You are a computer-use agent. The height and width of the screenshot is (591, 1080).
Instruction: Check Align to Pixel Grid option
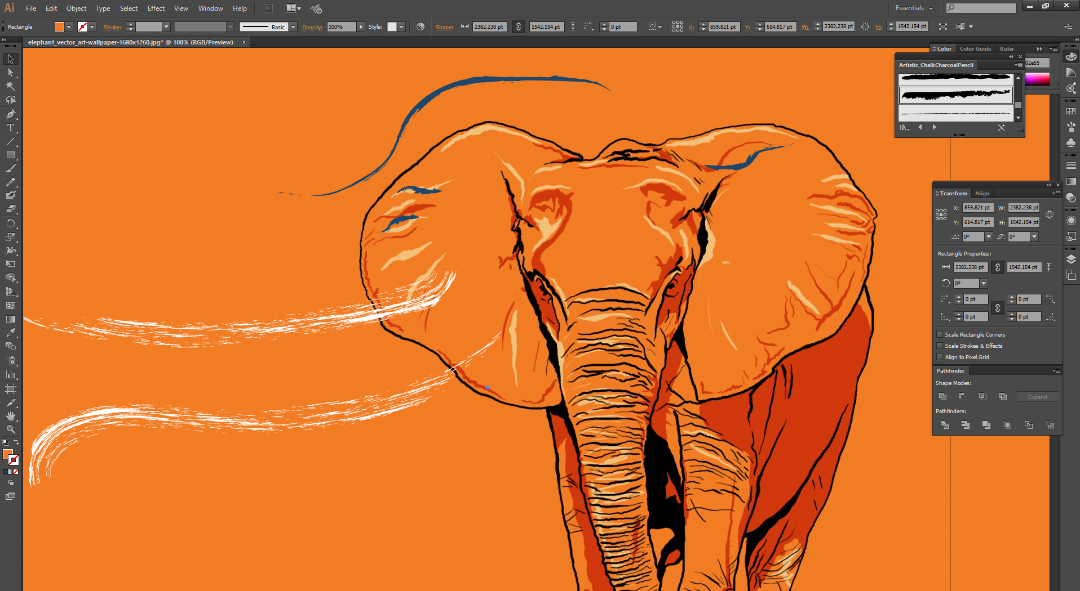point(939,357)
